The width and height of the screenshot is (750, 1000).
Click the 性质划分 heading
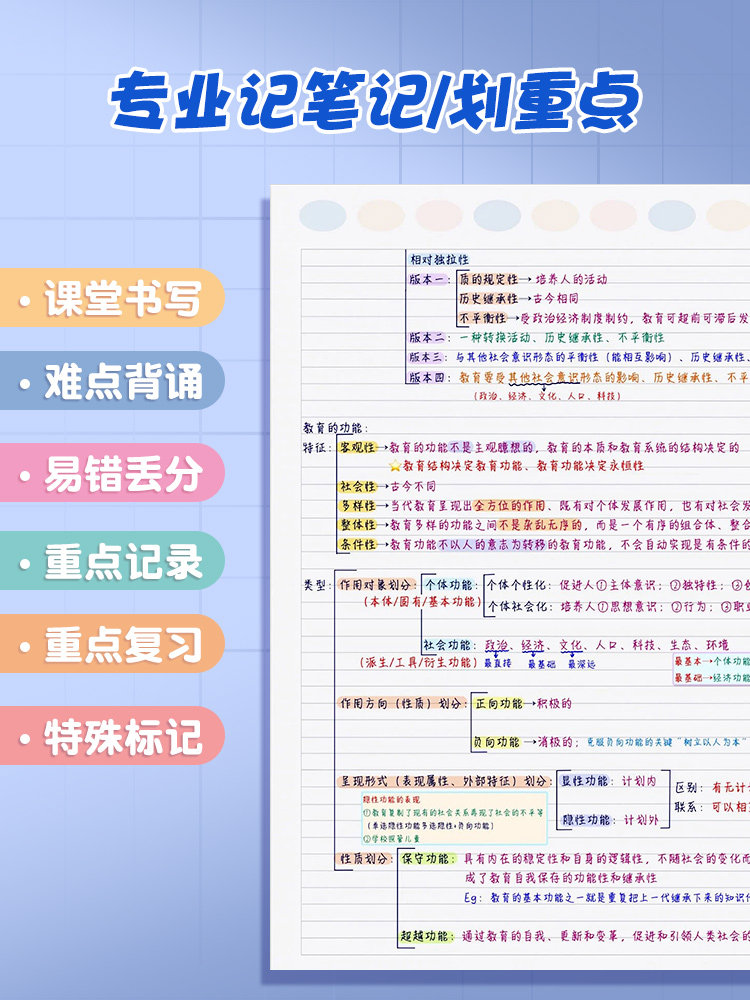[365, 859]
